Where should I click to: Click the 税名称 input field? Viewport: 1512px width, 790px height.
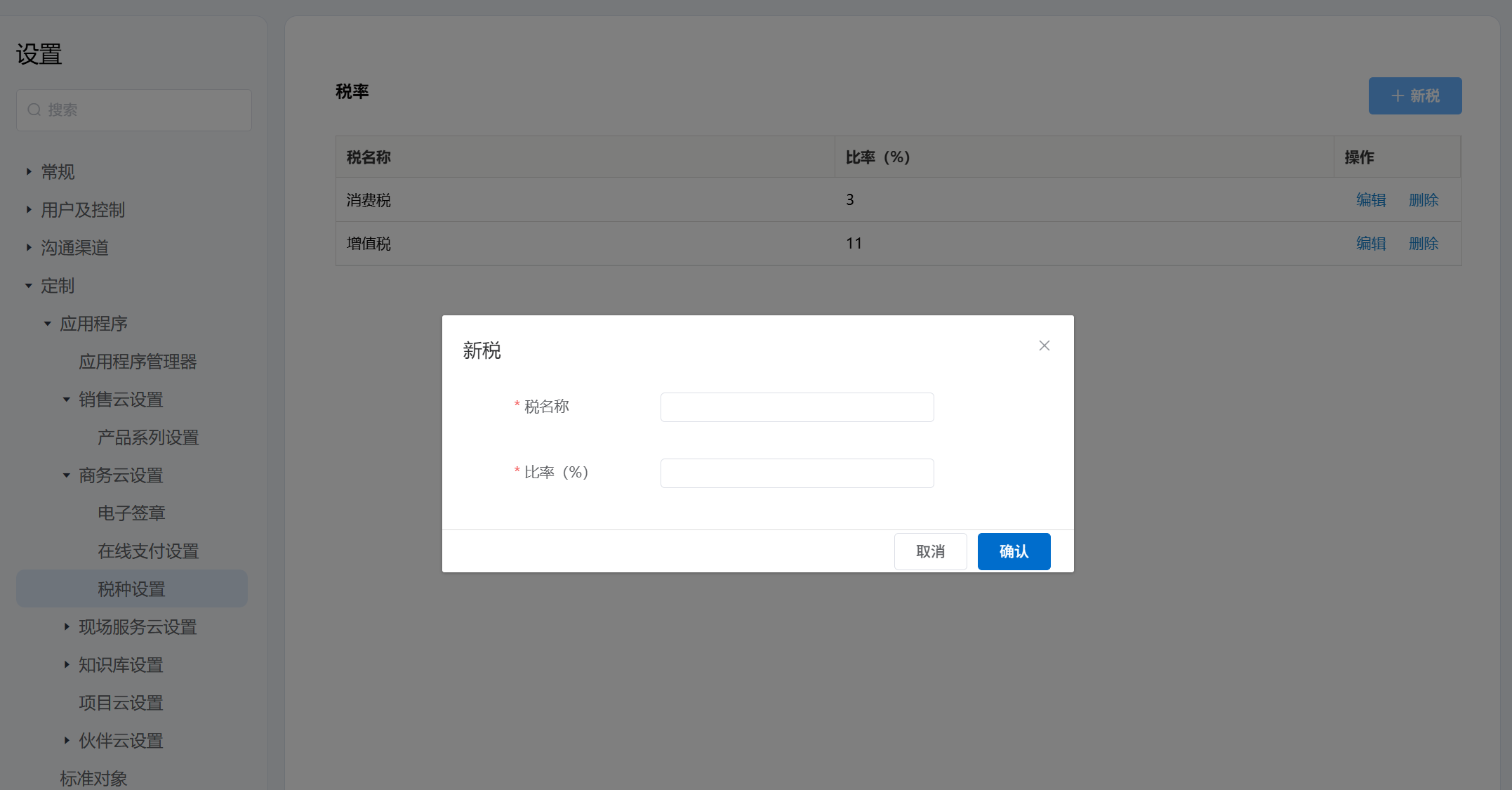coord(797,407)
